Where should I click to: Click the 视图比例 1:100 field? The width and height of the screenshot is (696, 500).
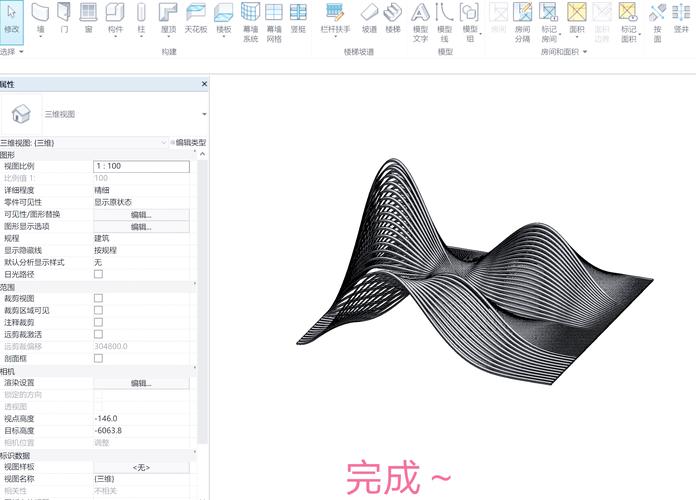click(141, 166)
